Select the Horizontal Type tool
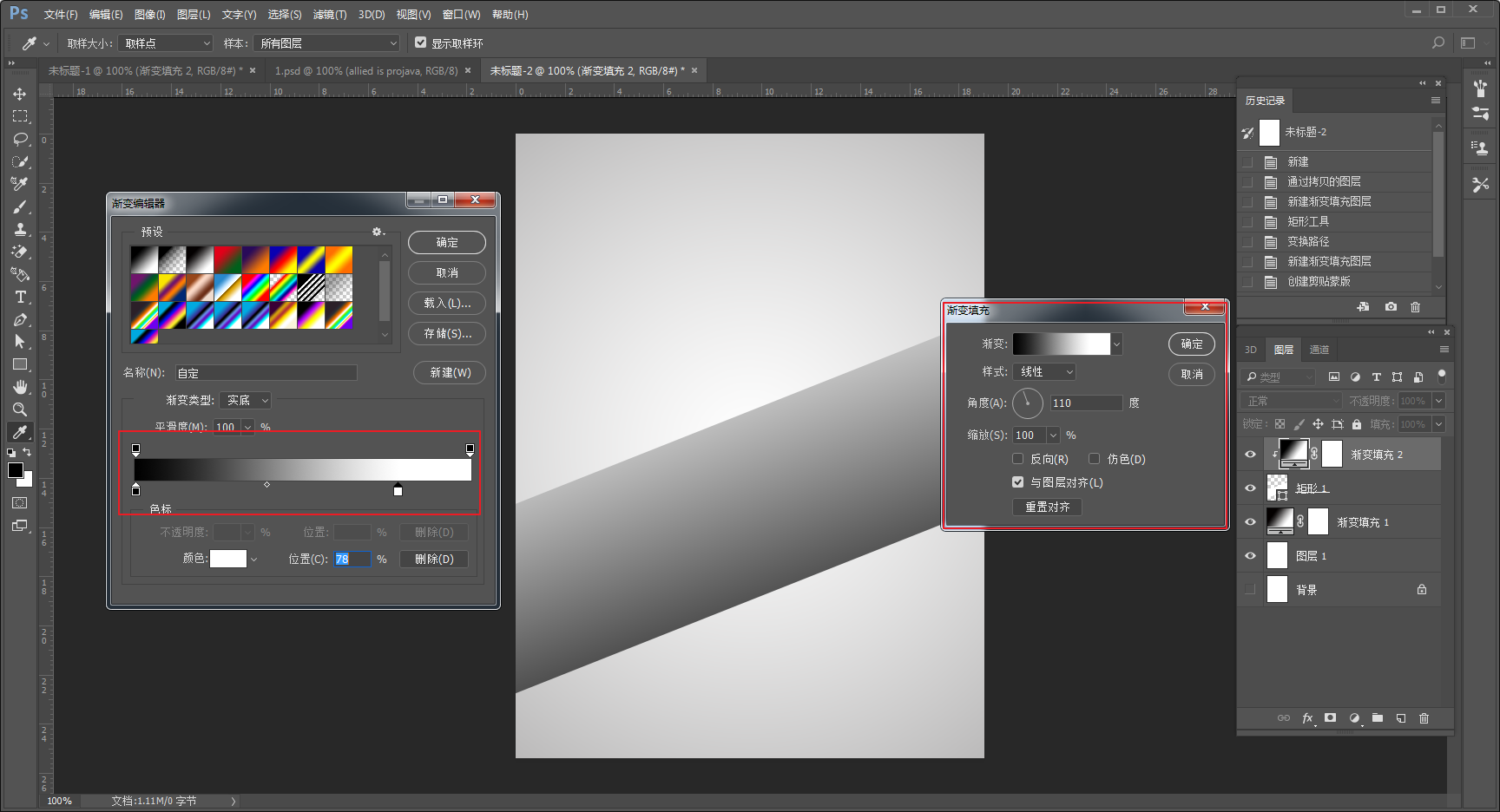 coord(20,297)
